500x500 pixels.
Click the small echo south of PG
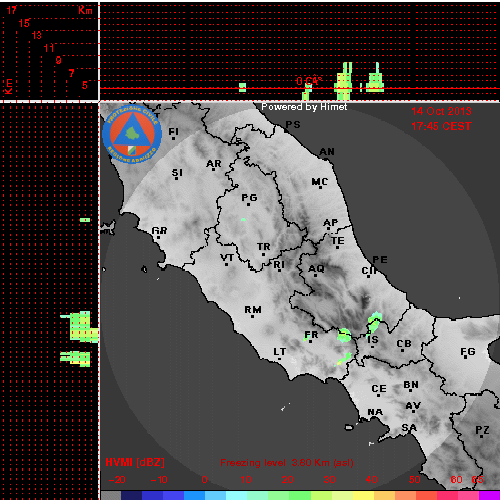pyautogui.click(x=243, y=220)
